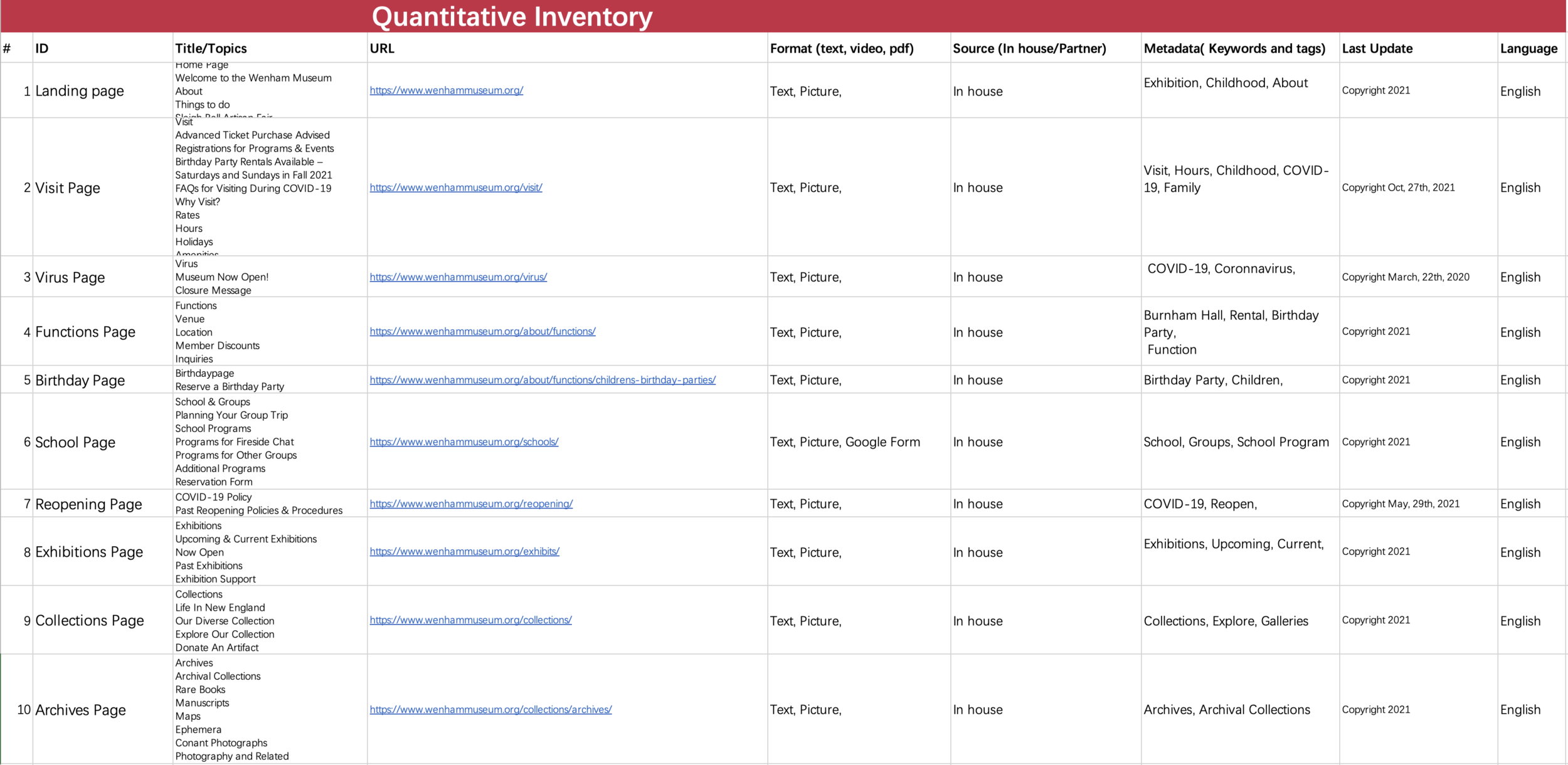Image resolution: width=1568 pixels, height=765 pixels.
Task: Click the School Page ID cell
Action: (75, 443)
